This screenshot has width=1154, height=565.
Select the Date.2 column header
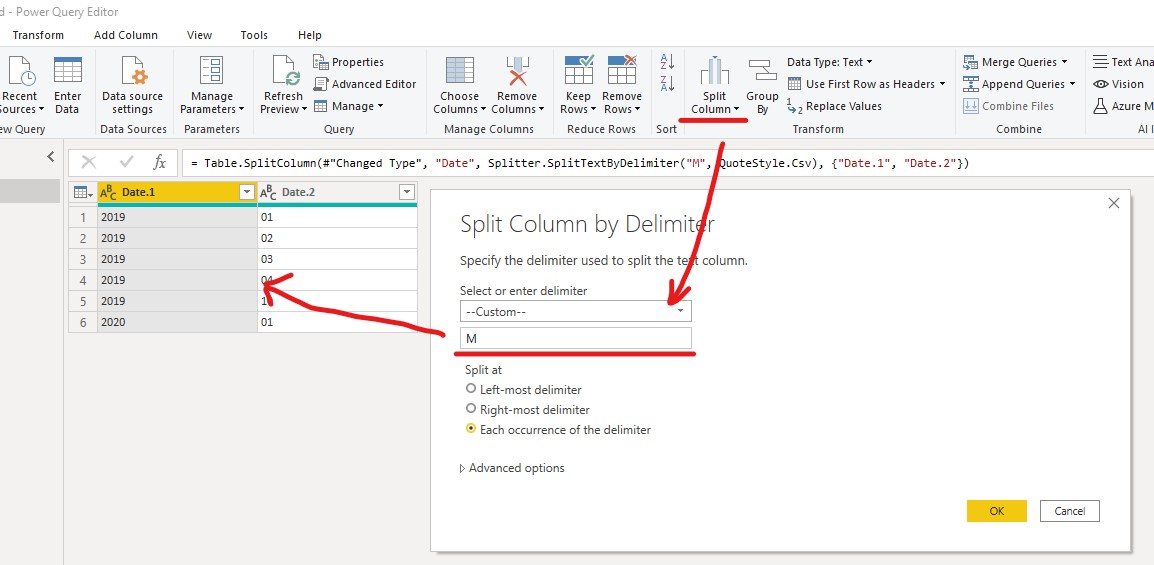(x=337, y=193)
